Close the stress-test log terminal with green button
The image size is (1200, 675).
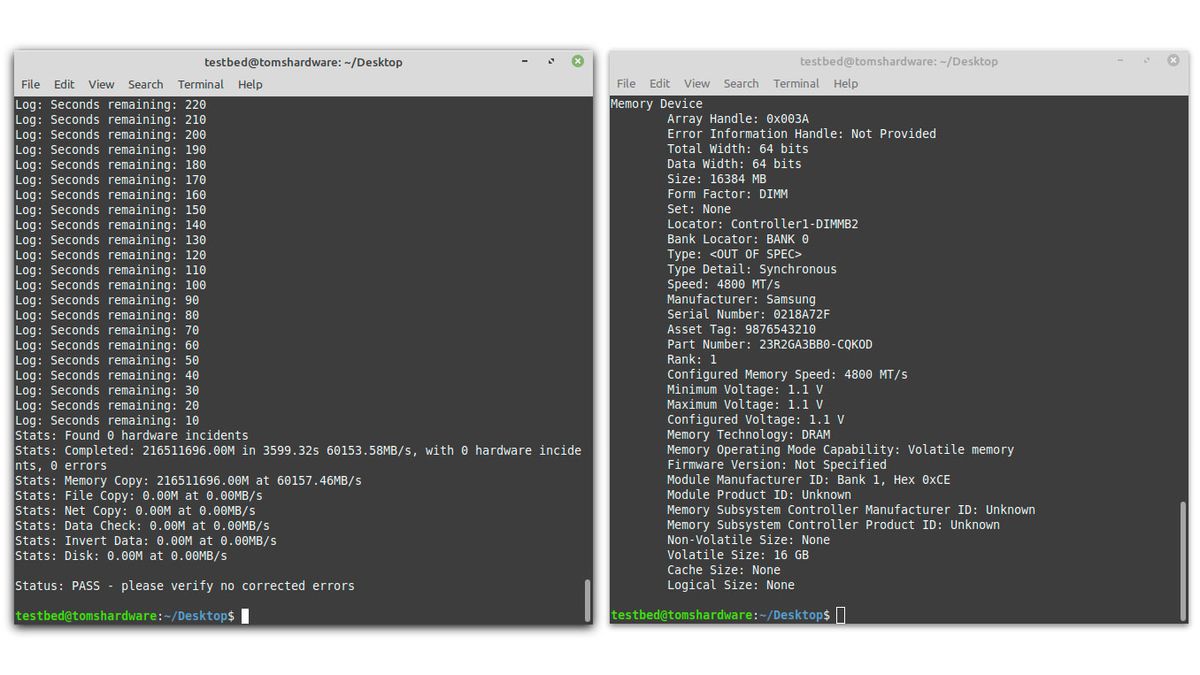coord(577,61)
